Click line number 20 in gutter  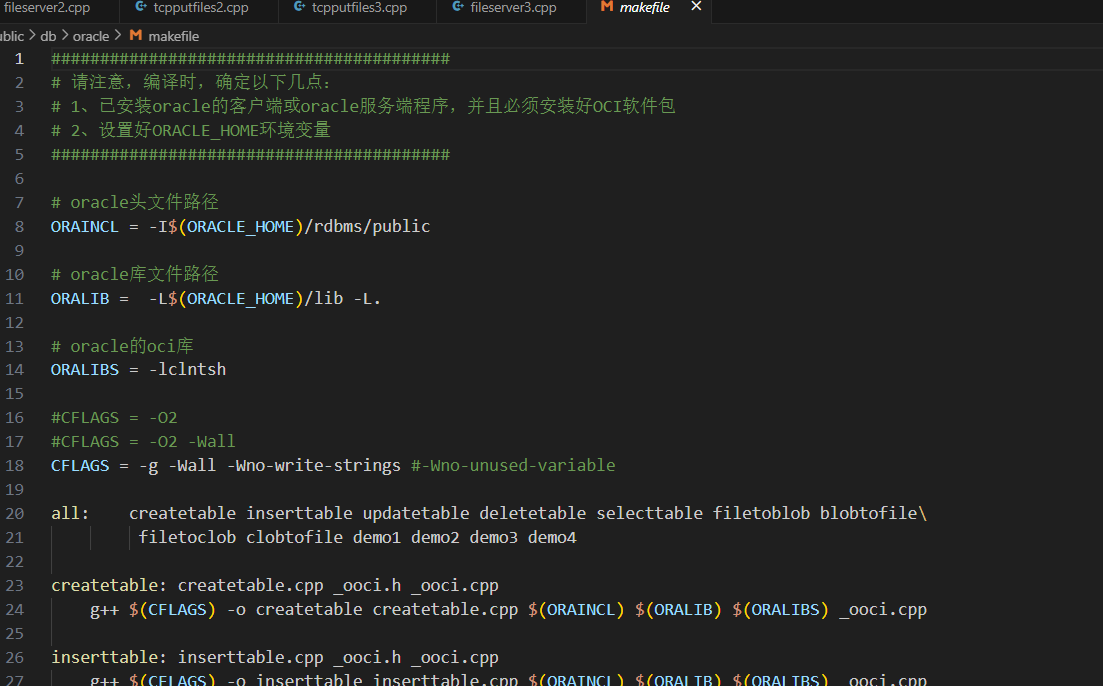click(15, 514)
